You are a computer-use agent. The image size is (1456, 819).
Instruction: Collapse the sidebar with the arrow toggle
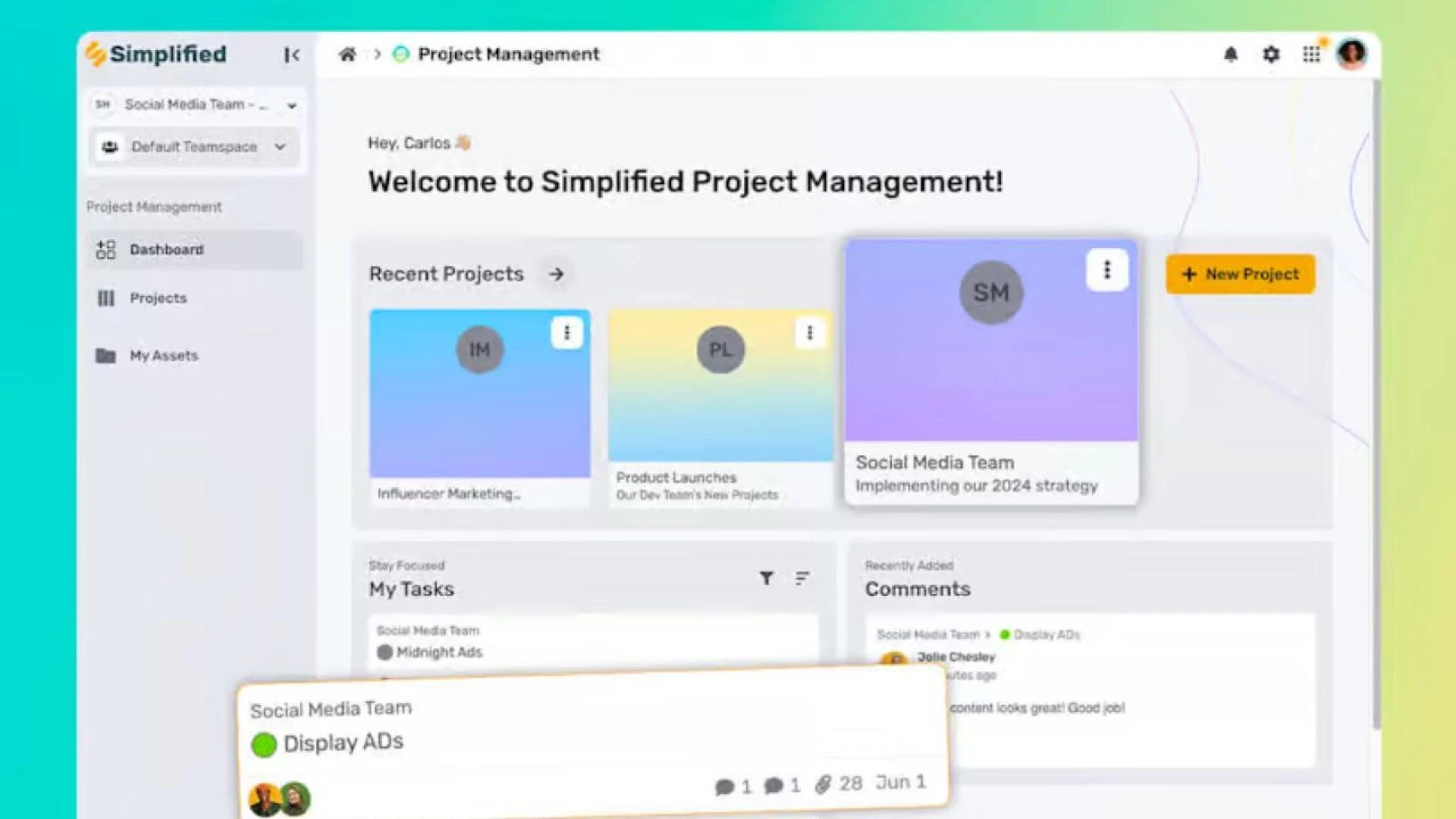tap(291, 55)
